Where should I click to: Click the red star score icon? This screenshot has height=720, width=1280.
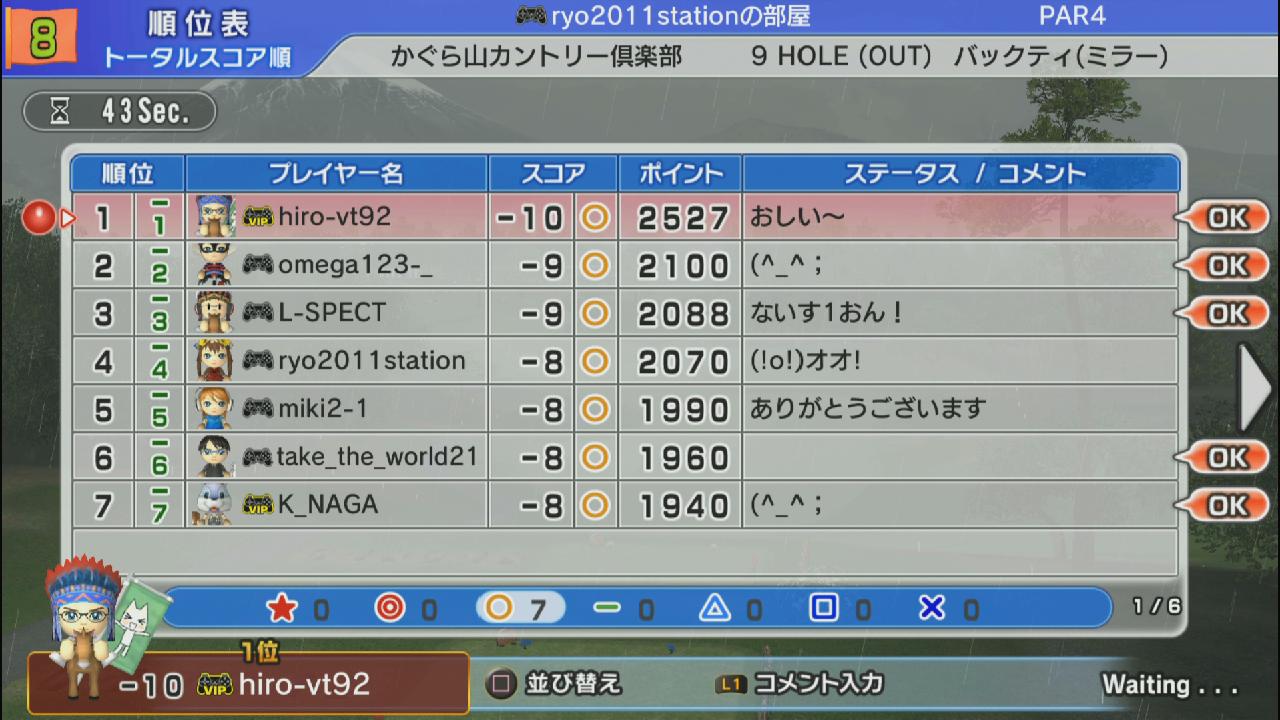[282, 608]
